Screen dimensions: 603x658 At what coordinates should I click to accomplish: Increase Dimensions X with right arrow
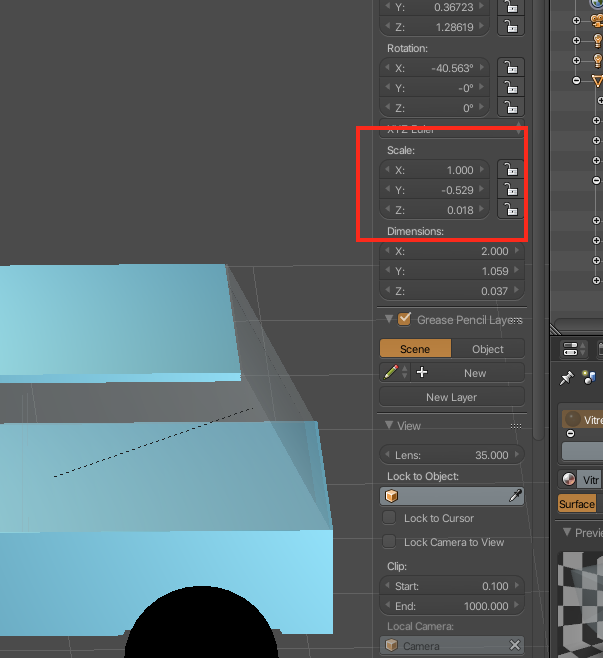click(517, 251)
